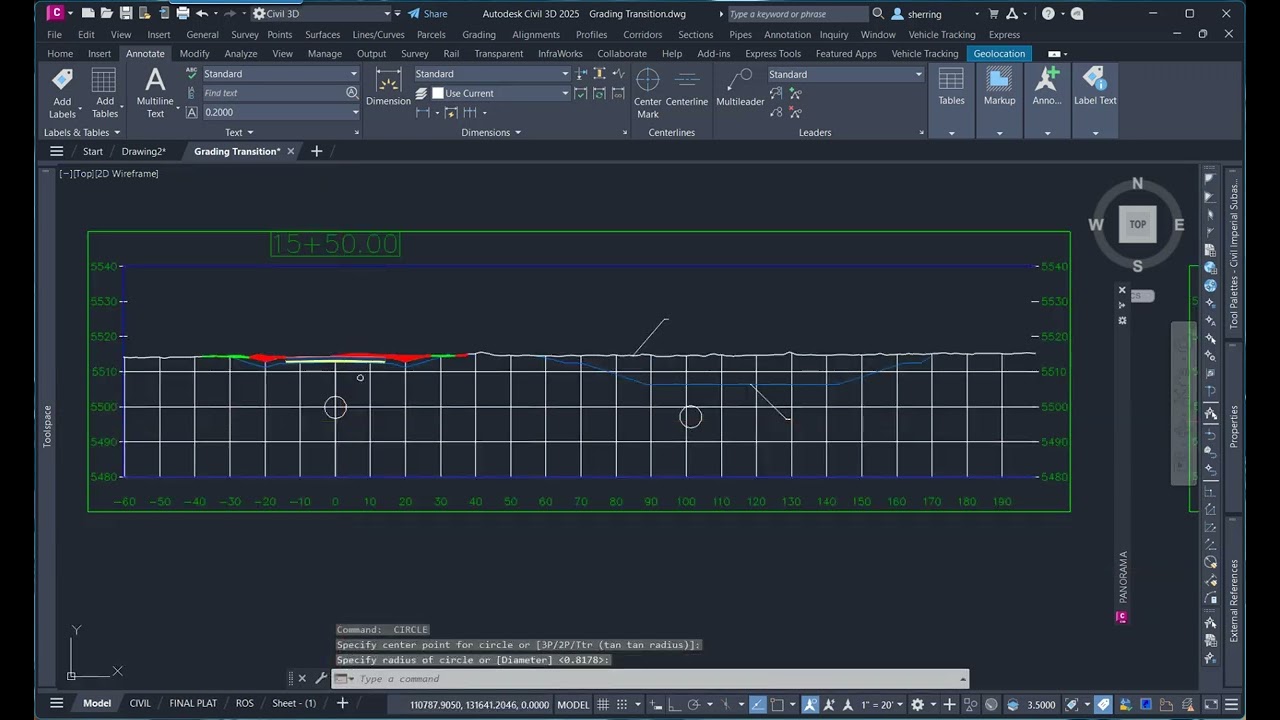Click the search magnifier in title bar
Image resolution: width=1280 pixels, height=720 pixels.
pos(878,14)
